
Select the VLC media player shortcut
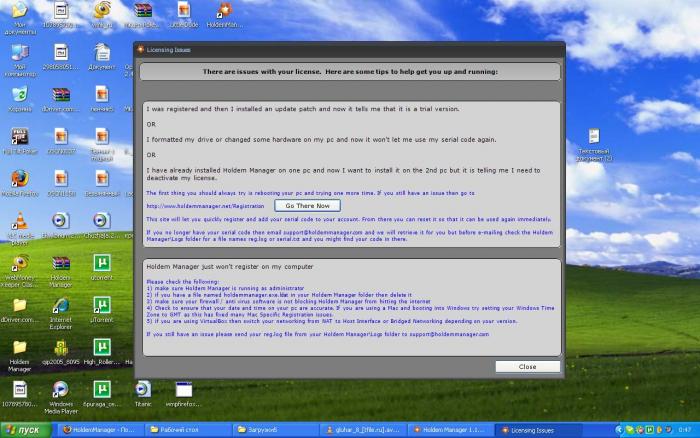[x=20, y=229]
